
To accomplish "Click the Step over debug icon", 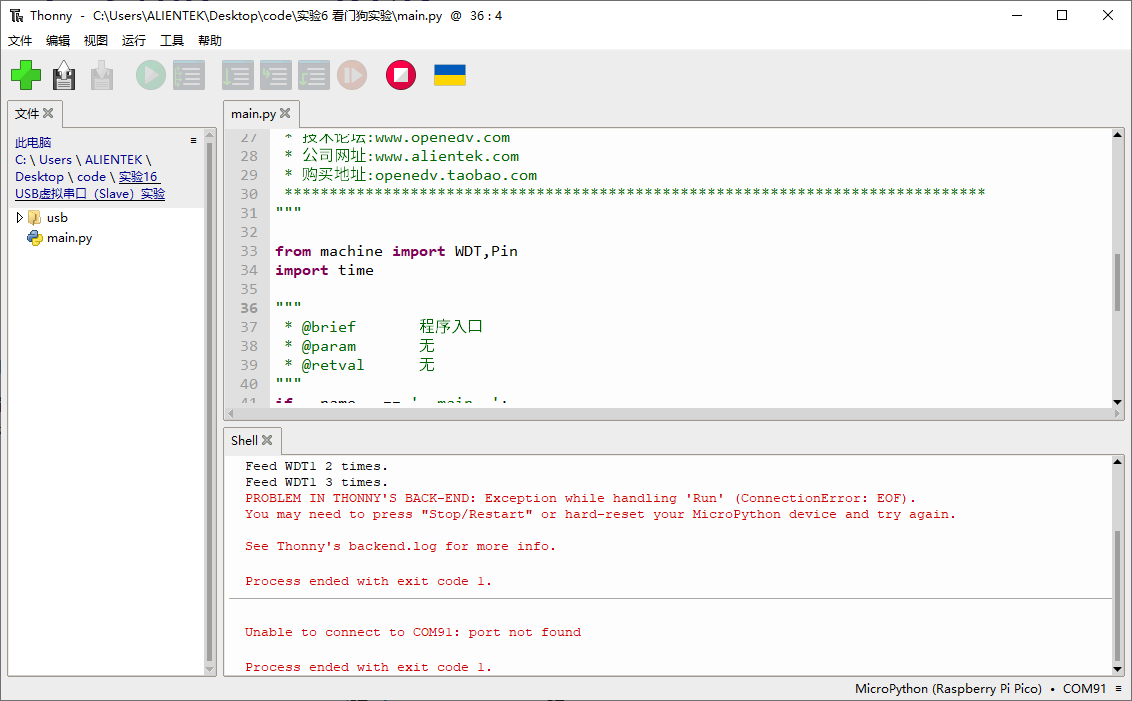I will [x=238, y=75].
